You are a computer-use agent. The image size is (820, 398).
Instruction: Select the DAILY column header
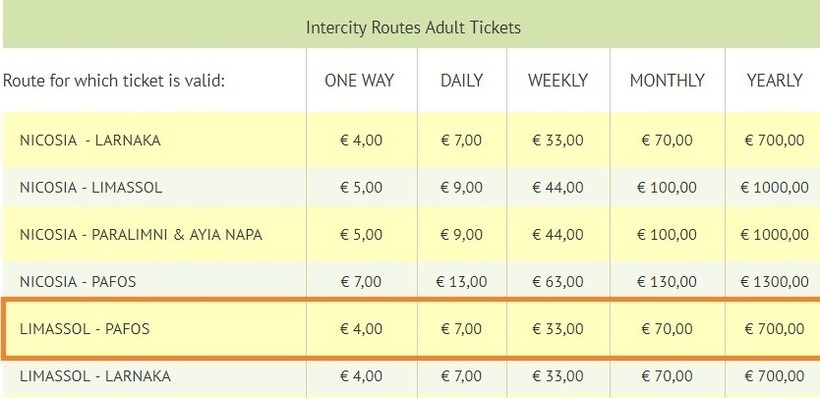(462, 81)
